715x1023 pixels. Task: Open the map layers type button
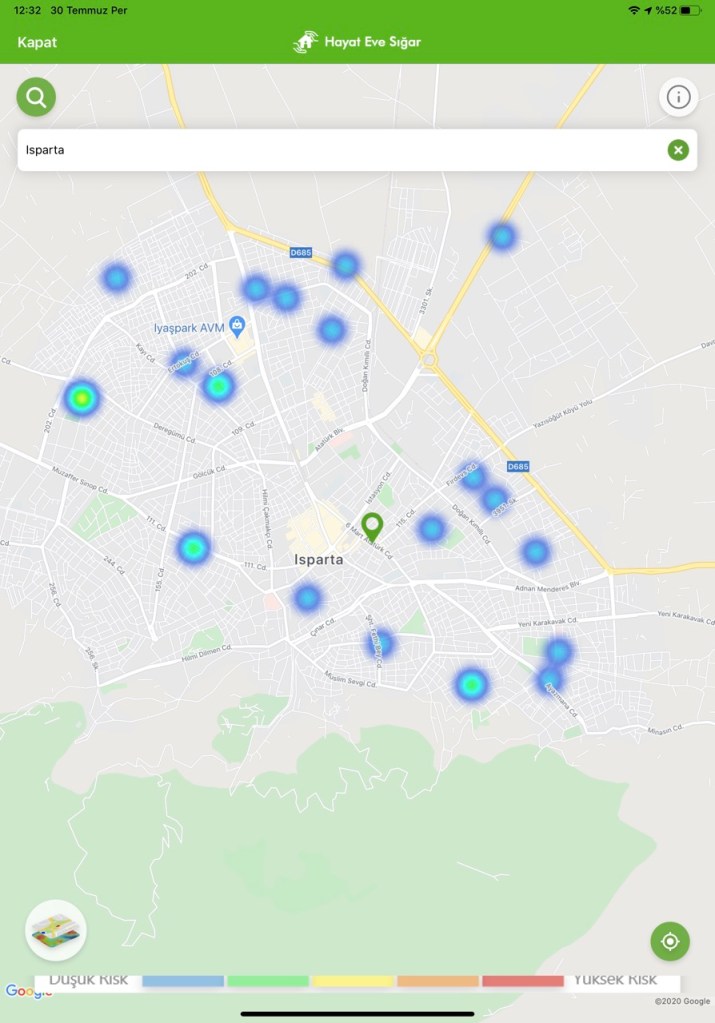56,930
